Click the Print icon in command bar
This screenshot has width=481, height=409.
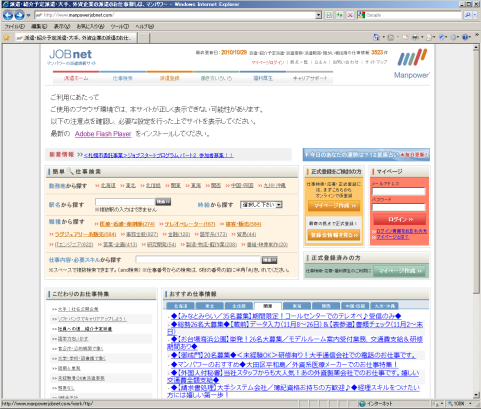pyautogui.click(x=415, y=37)
